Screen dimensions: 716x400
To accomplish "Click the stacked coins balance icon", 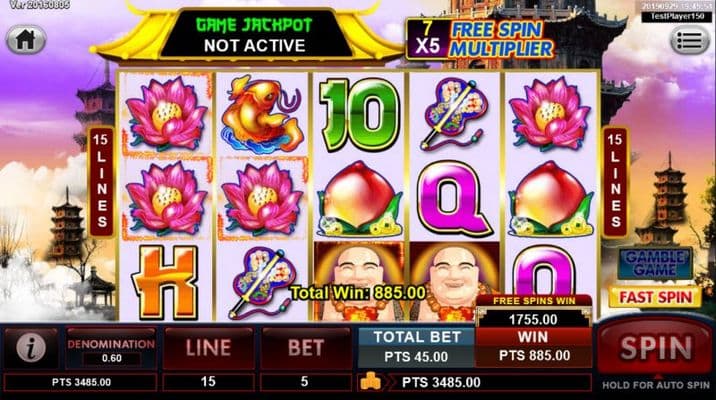I will (371, 382).
